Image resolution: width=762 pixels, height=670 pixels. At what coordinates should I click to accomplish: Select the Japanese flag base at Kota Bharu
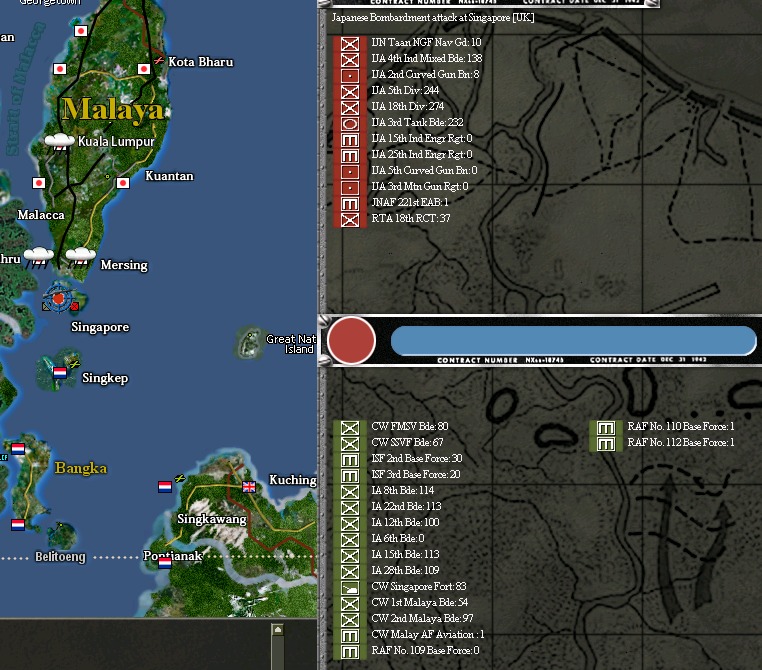(x=144, y=69)
